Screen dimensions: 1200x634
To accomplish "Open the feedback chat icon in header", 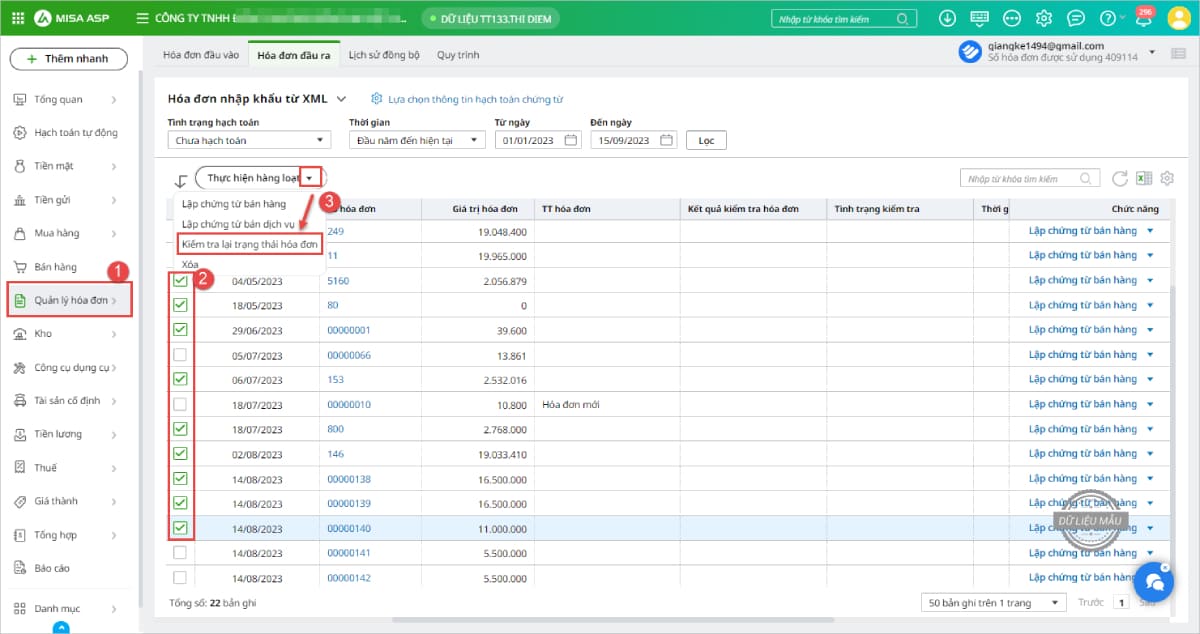I will (1076, 18).
